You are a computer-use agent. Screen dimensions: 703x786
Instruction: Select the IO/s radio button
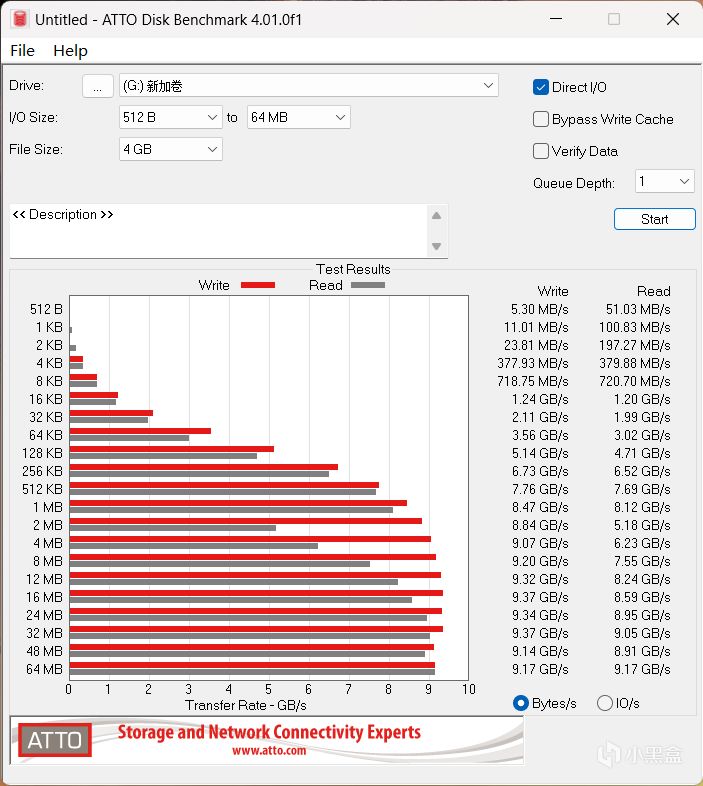605,703
